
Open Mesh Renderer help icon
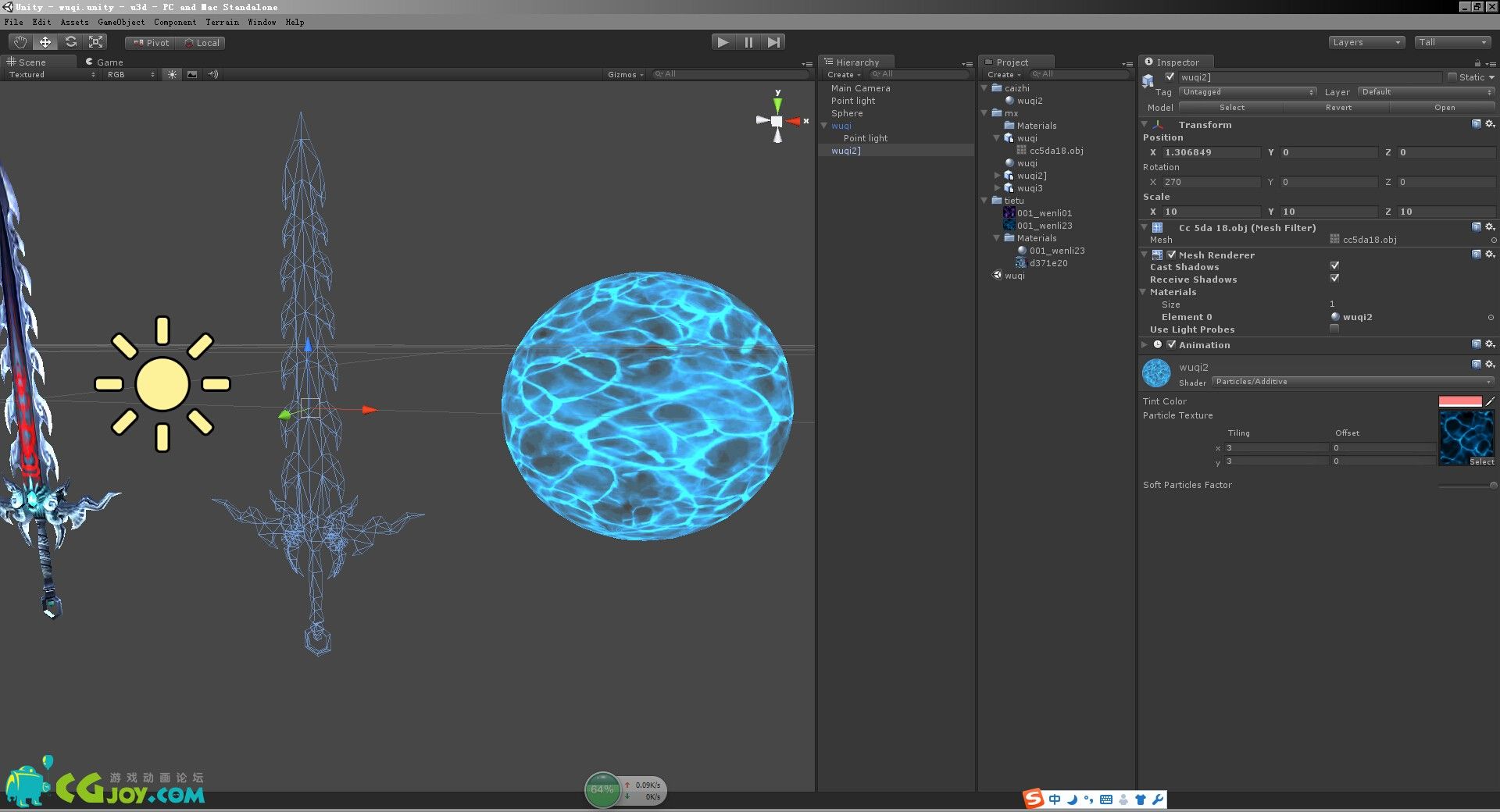[x=1476, y=255]
